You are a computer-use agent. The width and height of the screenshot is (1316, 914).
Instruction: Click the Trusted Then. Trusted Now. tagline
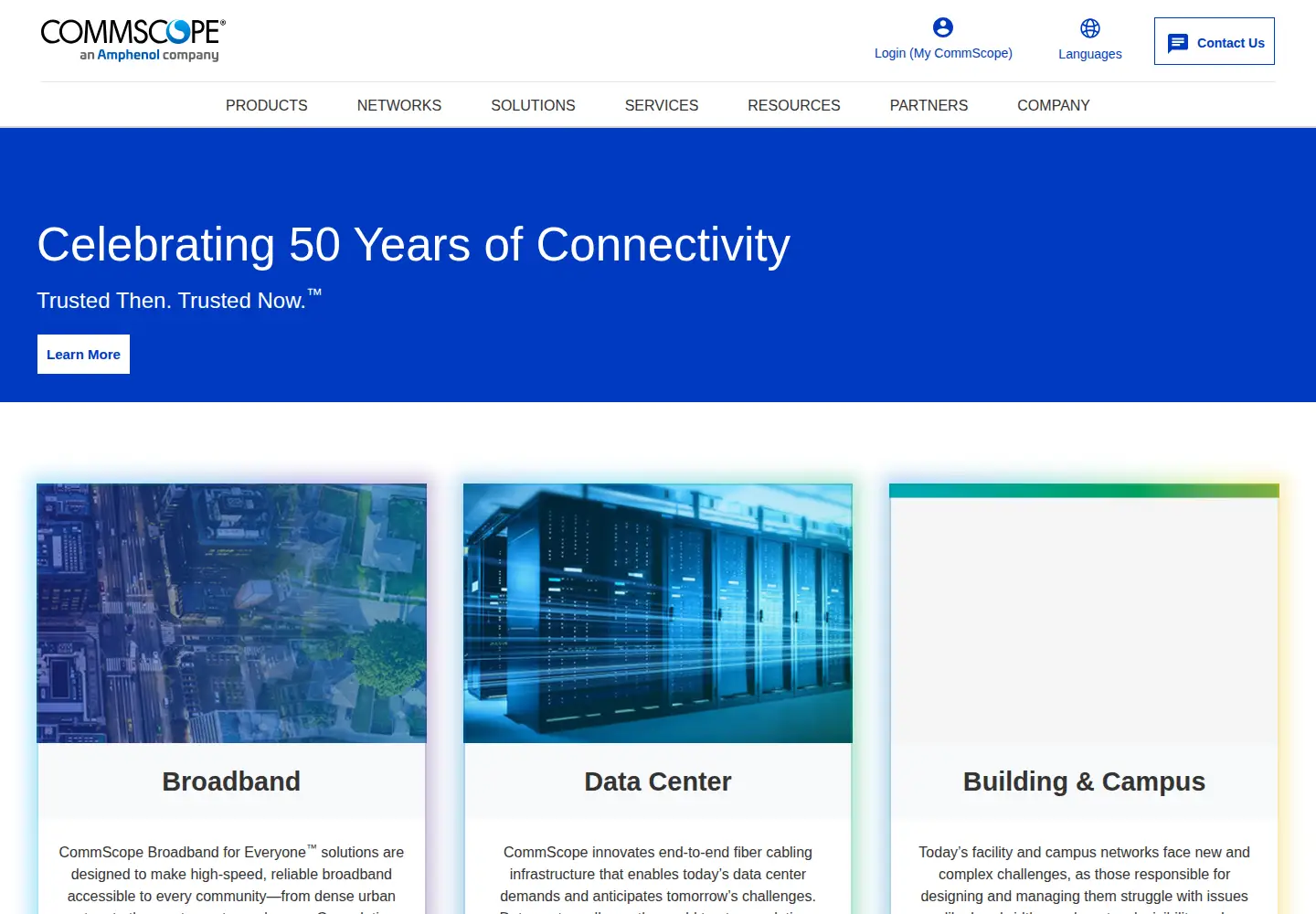pyautogui.click(x=179, y=299)
